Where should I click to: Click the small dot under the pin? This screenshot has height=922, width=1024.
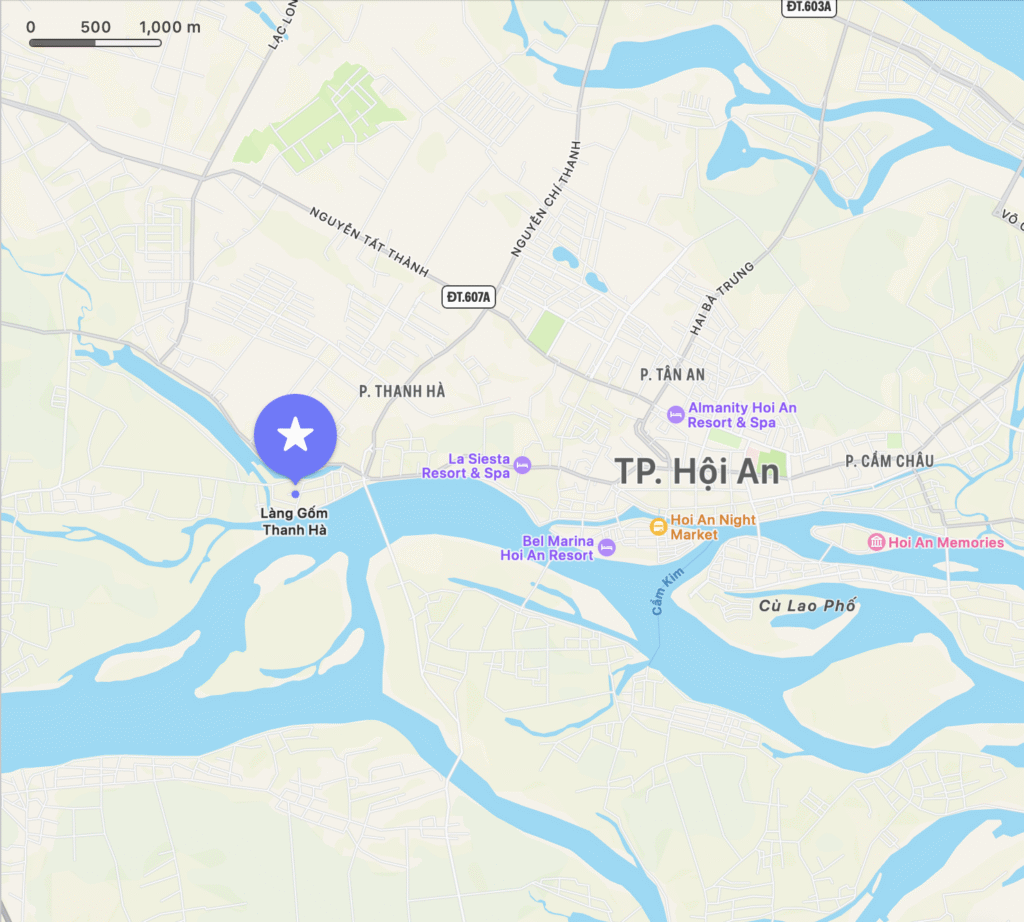[295, 494]
